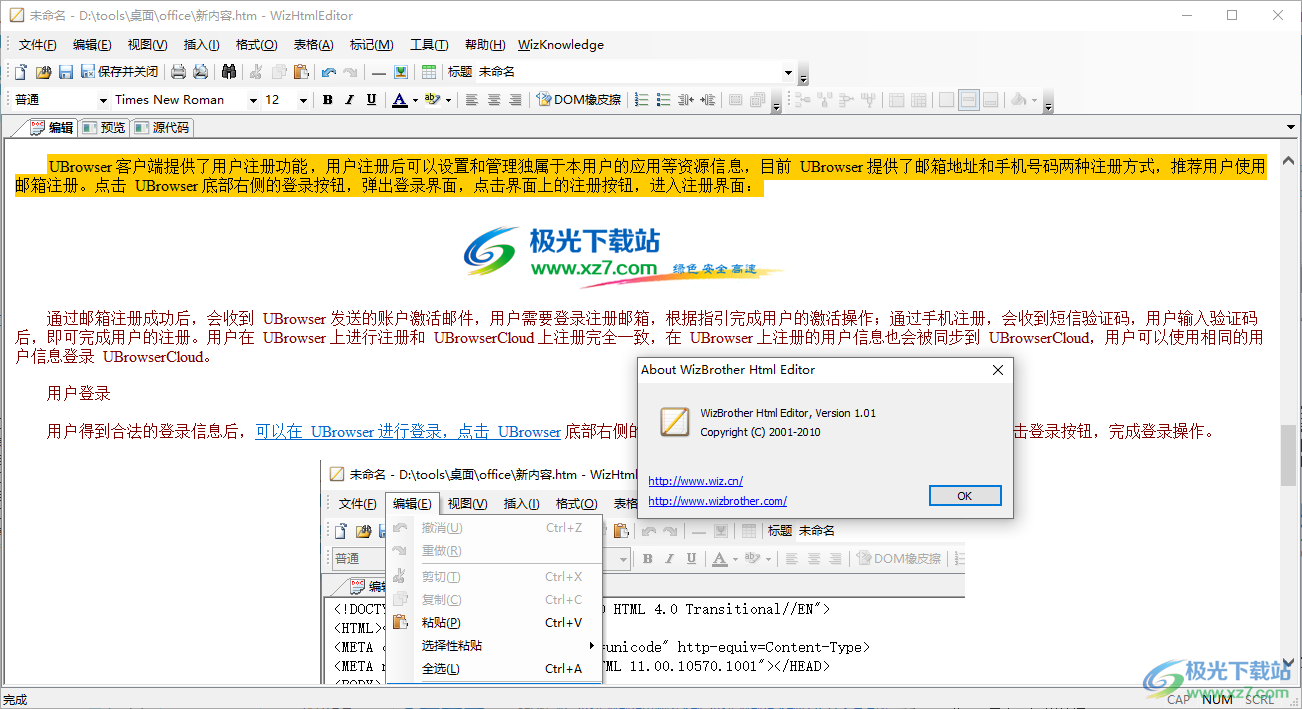Open the Times New Roman font dropdown
The image size is (1302, 709).
[252, 99]
